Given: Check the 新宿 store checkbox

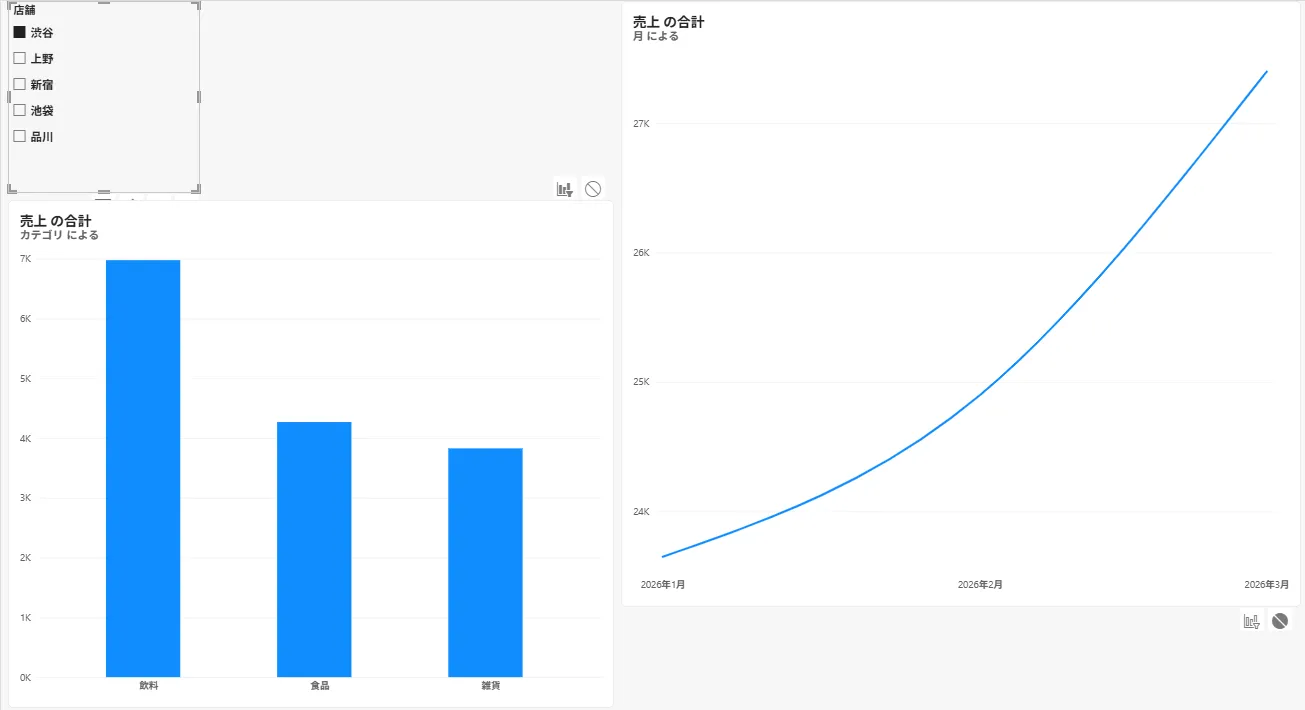Looking at the screenshot, I should point(19,84).
